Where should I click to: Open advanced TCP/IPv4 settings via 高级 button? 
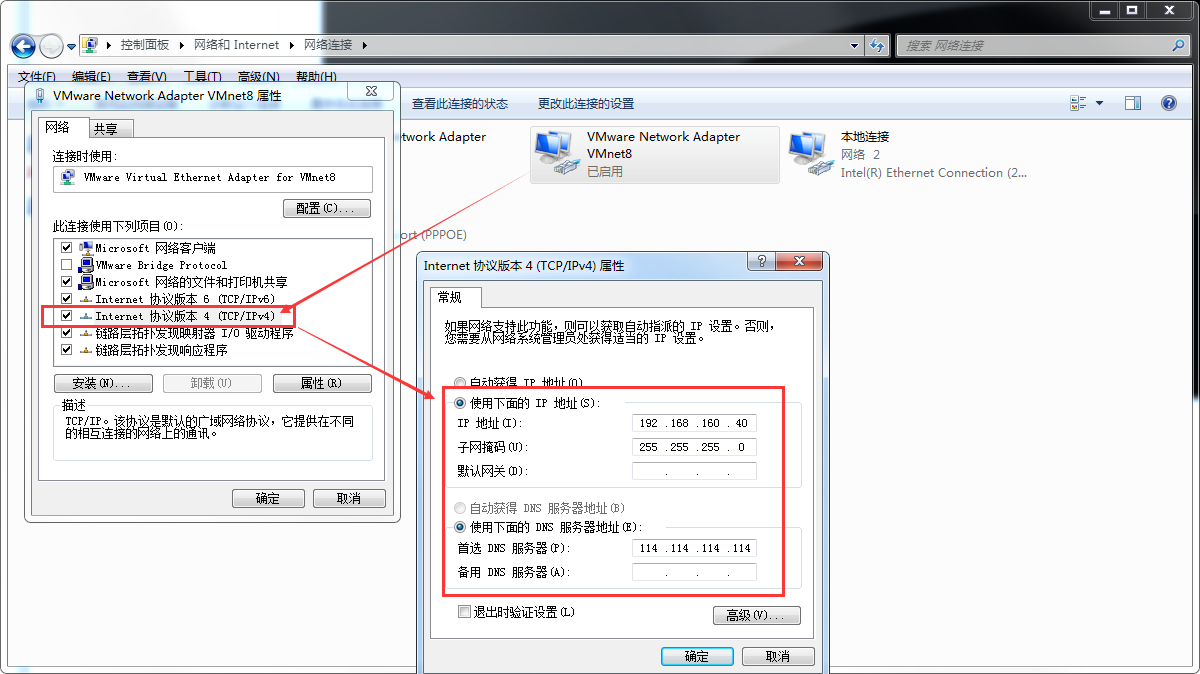[x=757, y=615]
